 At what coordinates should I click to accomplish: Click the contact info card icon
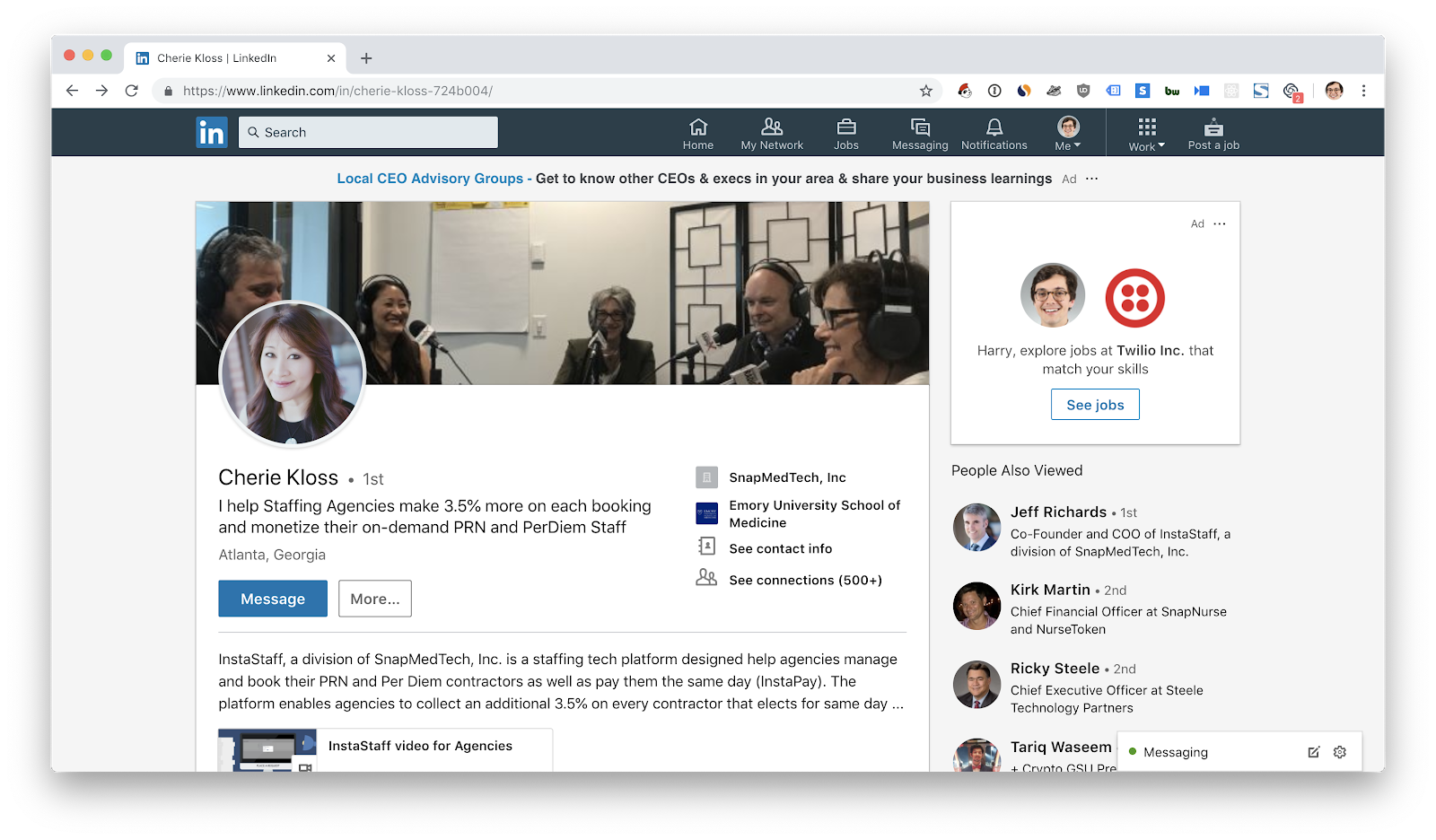pos(707,547)
